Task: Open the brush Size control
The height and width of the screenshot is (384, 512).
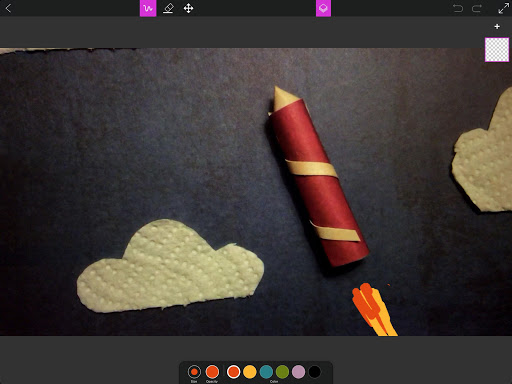Action: point(194,372)
